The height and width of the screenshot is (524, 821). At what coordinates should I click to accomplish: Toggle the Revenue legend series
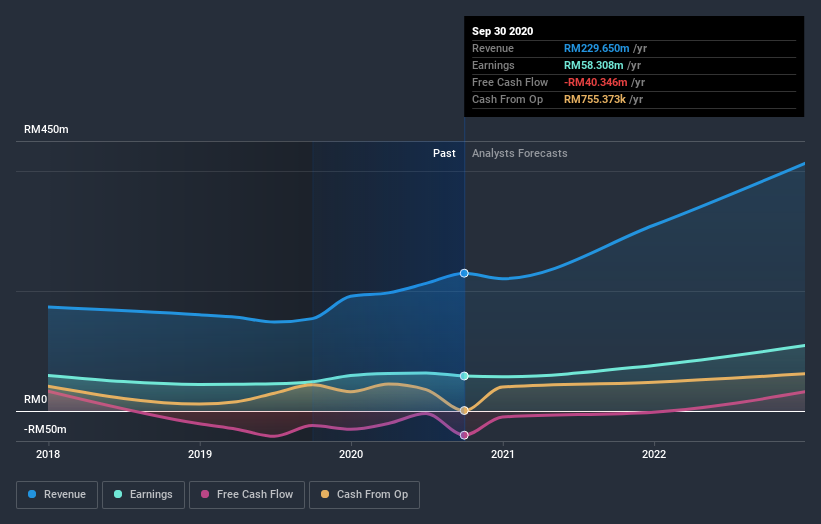(57, 495)
